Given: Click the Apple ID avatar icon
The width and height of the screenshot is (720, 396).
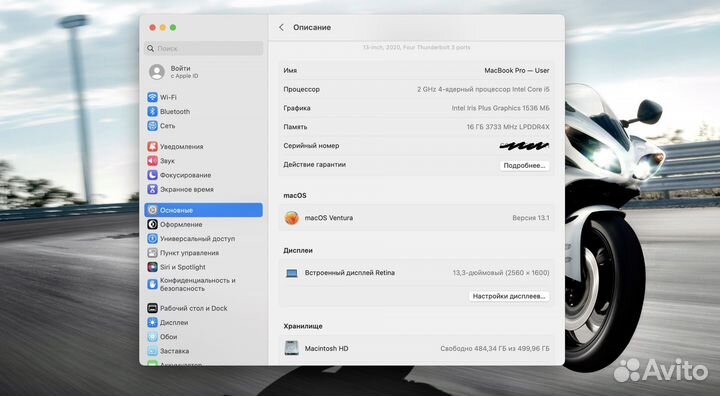Looking at the screenshot, I should click(157, 72).
